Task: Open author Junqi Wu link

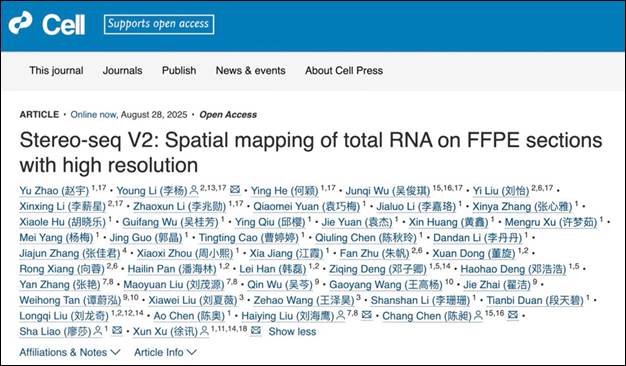Action: pyautogui.click(x=388, y=191)
